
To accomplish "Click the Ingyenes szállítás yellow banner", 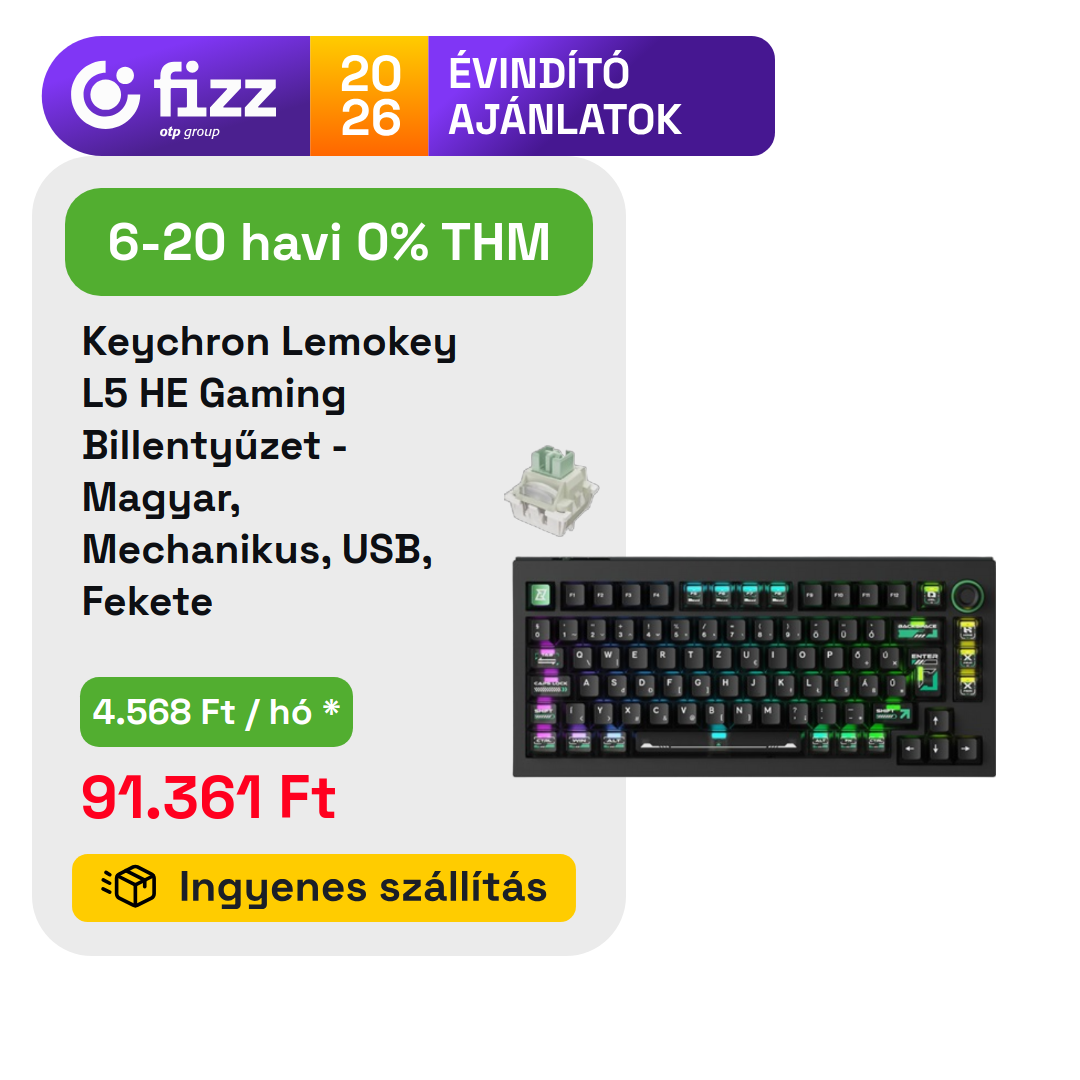I will click(x=324, y=887).
